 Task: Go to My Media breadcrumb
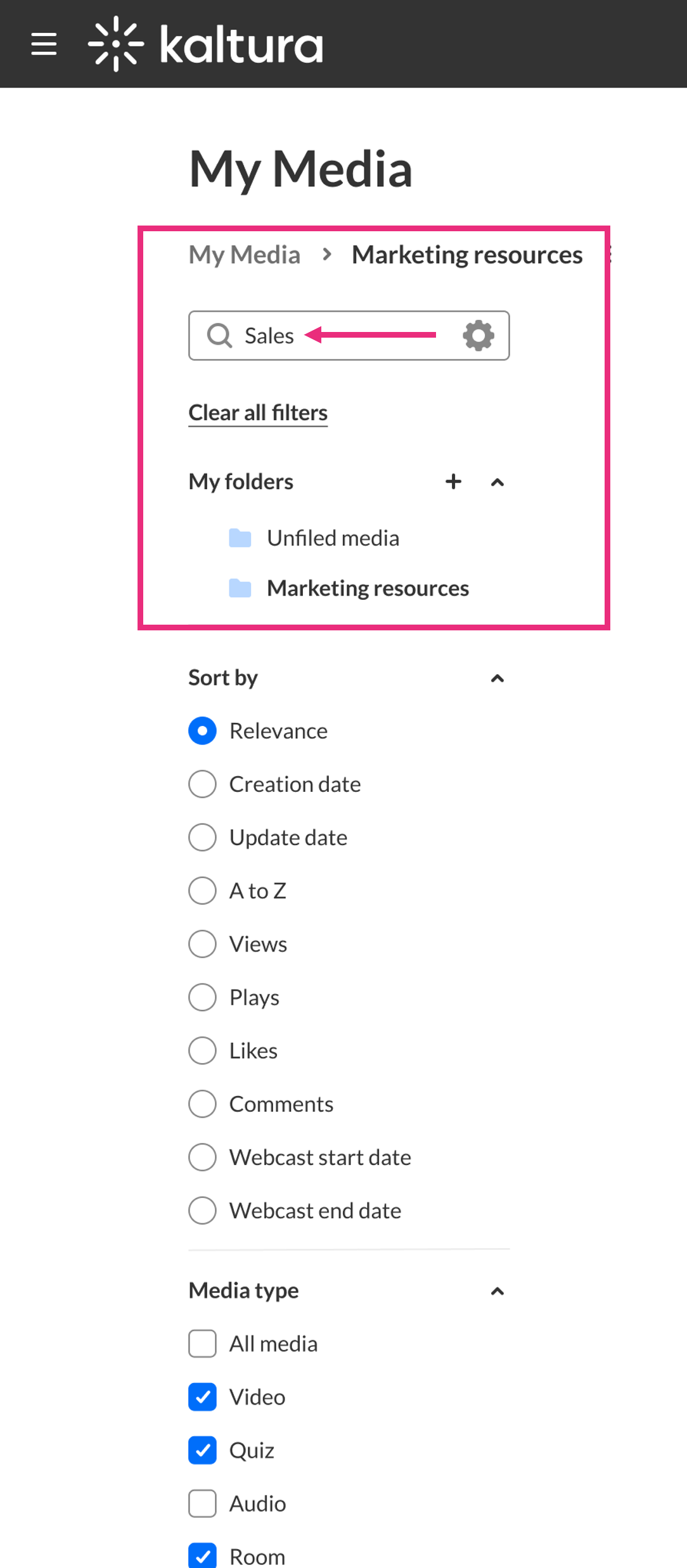coord(245,255)
